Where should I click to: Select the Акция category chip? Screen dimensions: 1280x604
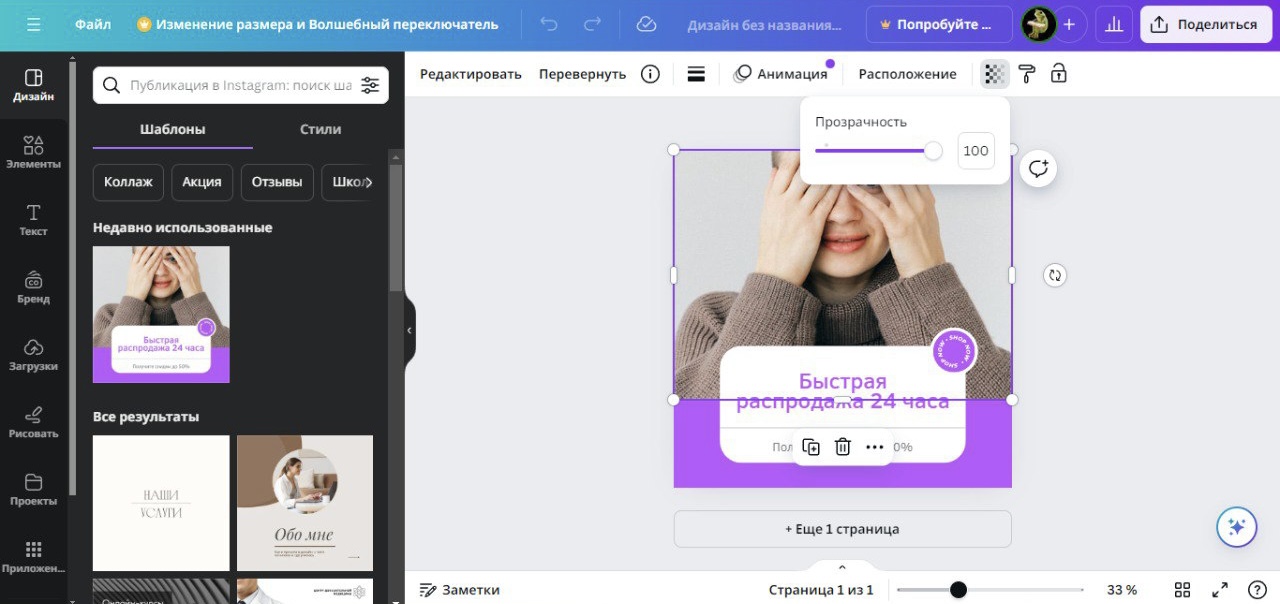tap(203, 182)
